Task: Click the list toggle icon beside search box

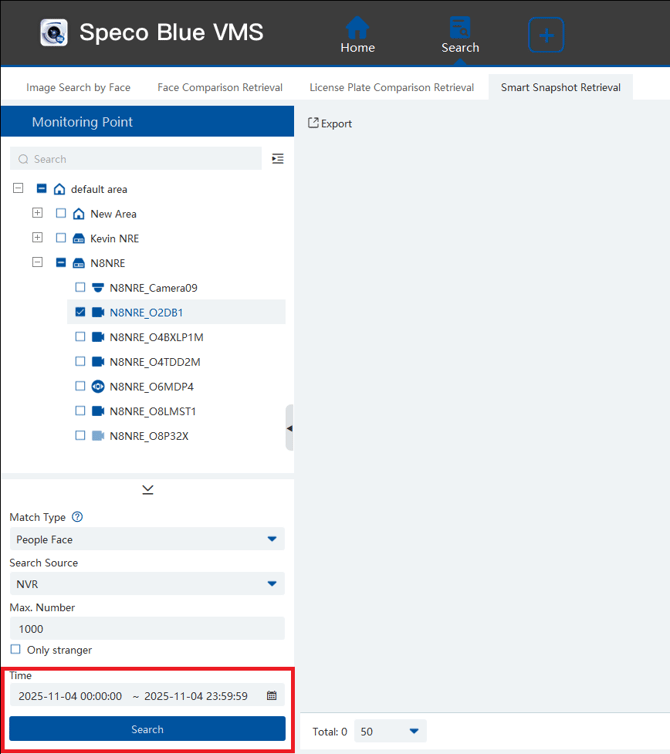Action: [278, 159]
